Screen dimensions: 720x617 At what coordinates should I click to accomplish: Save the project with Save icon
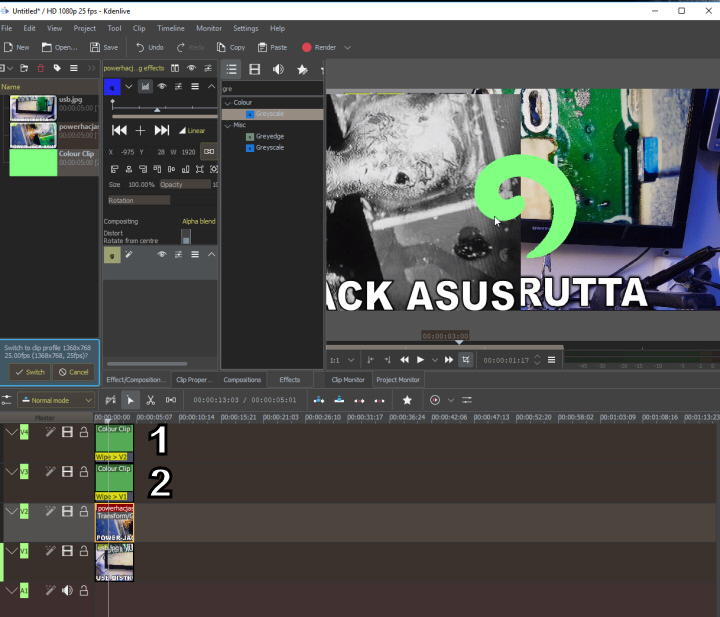(95, 47)
